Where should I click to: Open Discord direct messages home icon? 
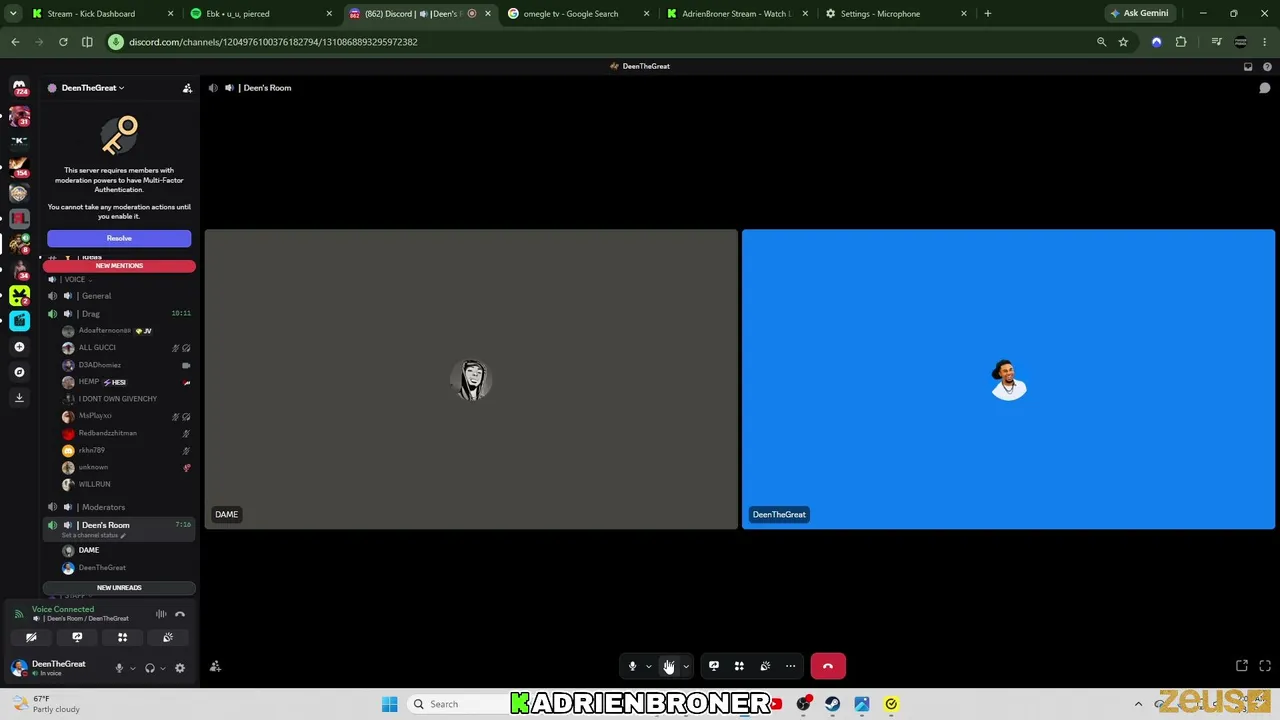point(19,88)
